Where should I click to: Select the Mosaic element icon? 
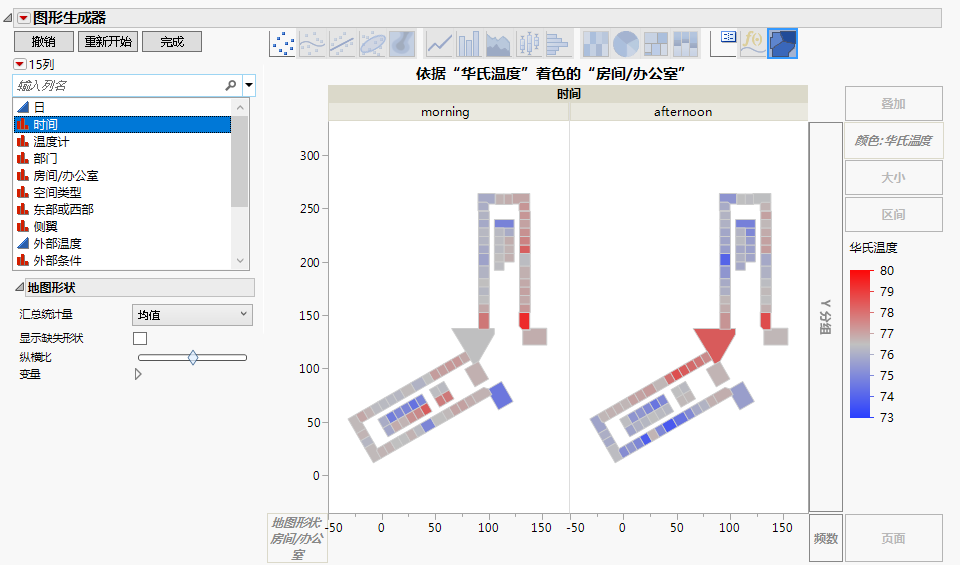point(685,44)
